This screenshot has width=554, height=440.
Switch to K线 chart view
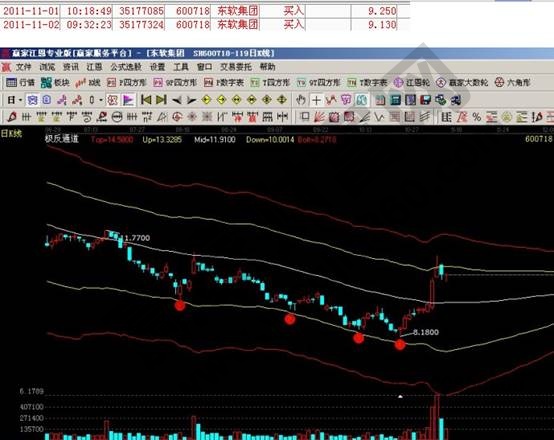click(x=88, y=83)
